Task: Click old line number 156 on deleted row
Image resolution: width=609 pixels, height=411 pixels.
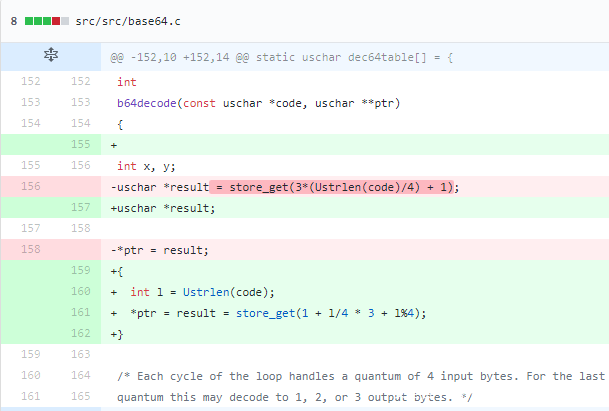Action: pos(27,187)
